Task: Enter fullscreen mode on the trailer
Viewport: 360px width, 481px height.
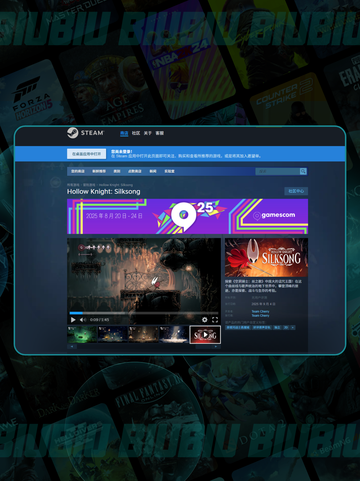Action: click(x=215, y=320)
